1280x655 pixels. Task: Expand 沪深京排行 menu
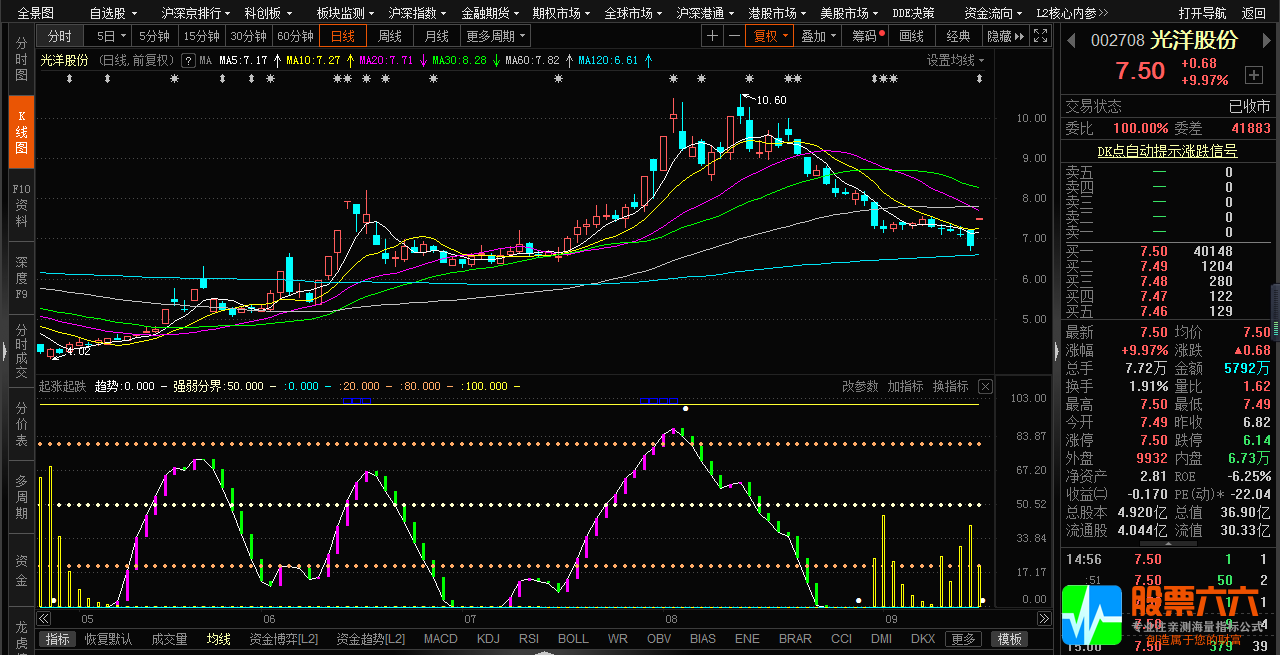tap(195, 13)
